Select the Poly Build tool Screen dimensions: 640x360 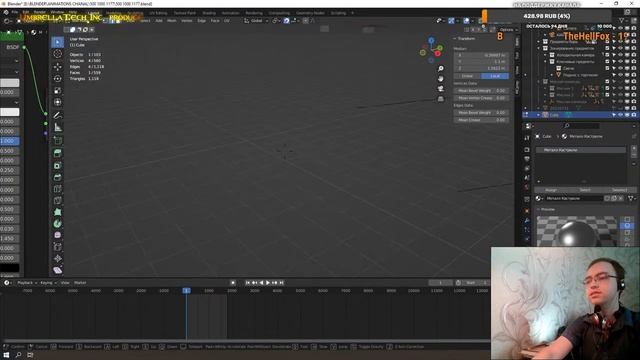click(x=58, y=212)
